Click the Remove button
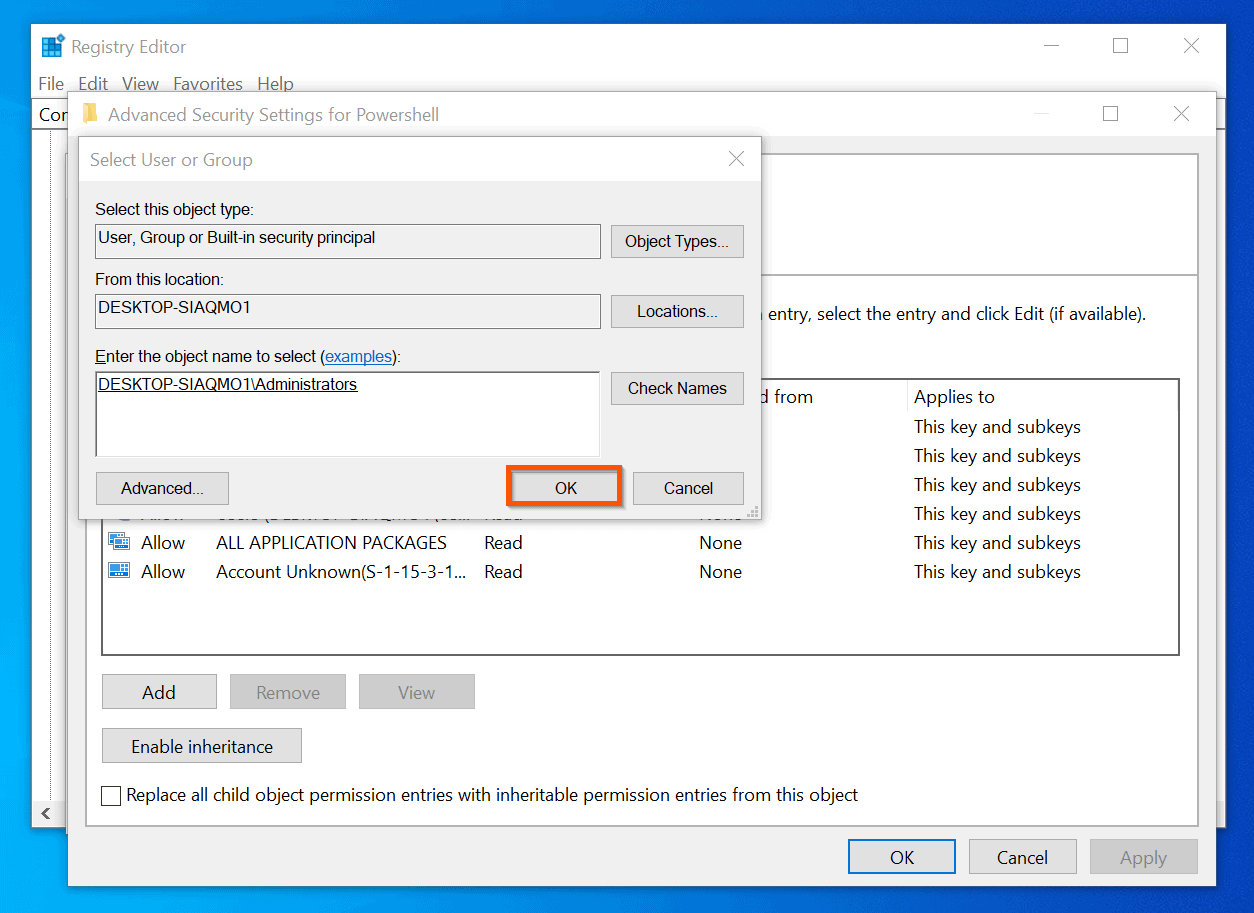Image resolution: width=1254 pixels, height=913 pixels. pos(288,692)
